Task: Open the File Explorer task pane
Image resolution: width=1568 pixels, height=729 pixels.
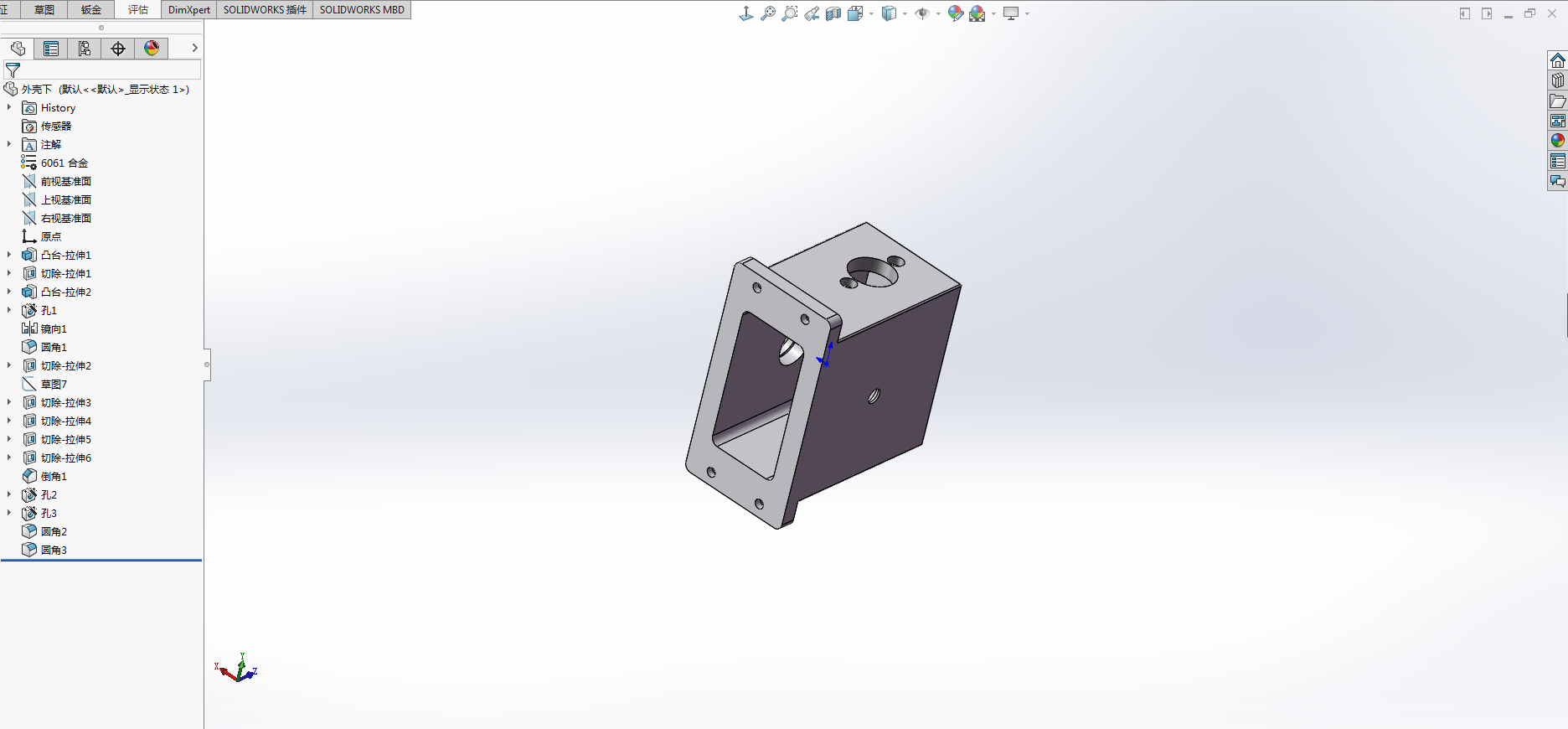Action: click(x=1557, y=101)
